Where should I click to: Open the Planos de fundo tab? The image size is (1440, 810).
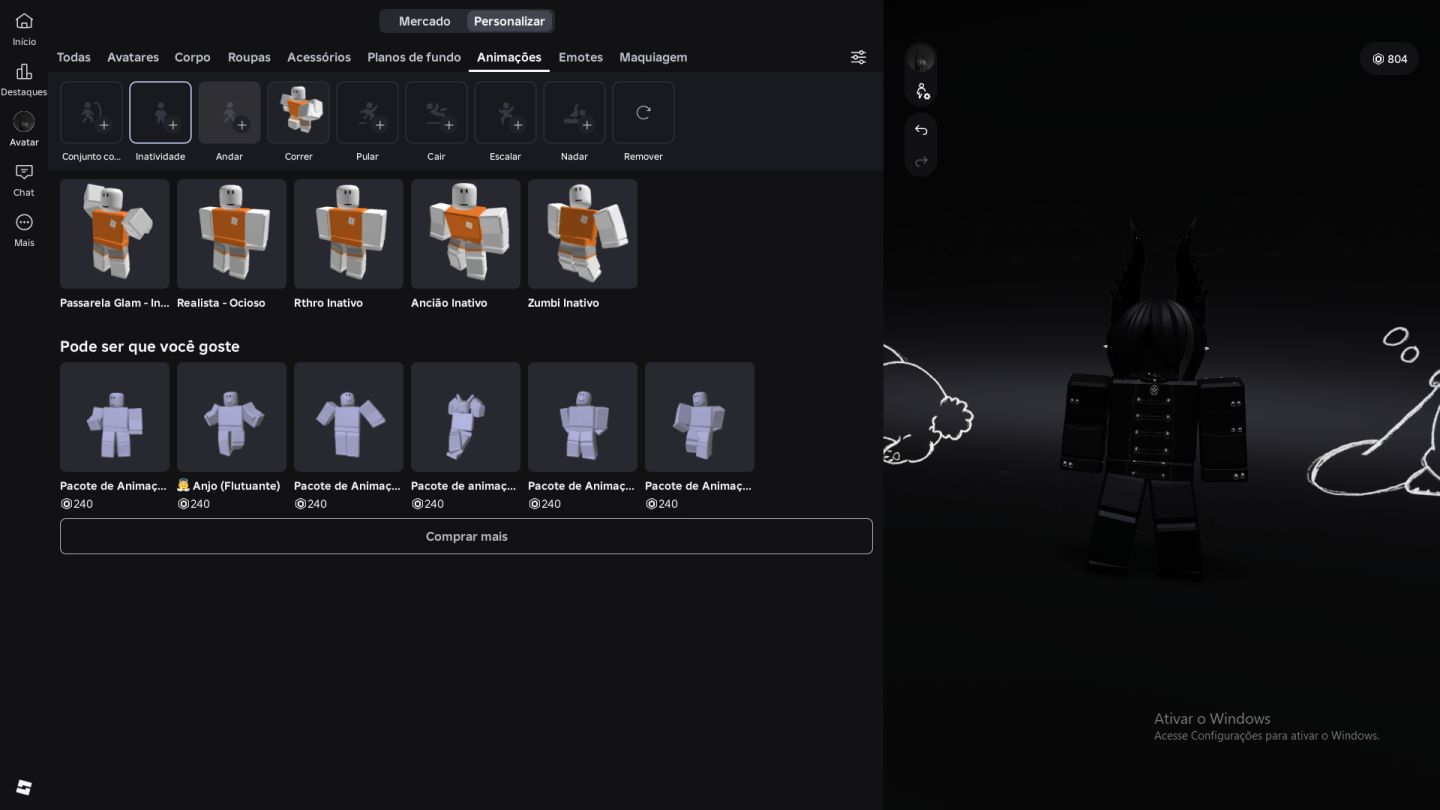click(414, 57)
